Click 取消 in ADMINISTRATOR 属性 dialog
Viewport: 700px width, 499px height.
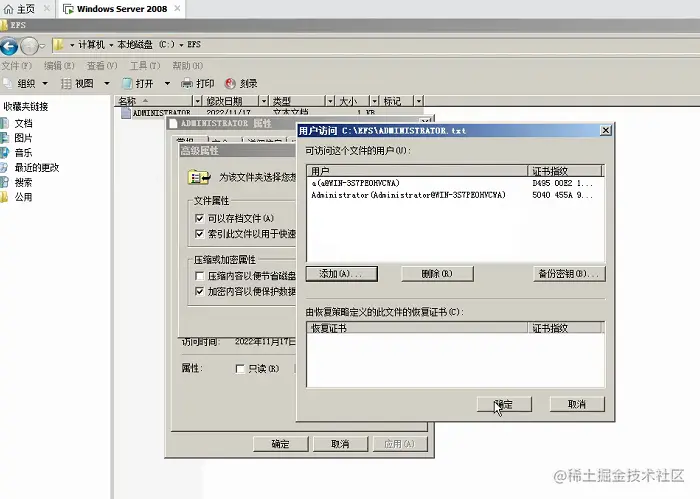click(340, 444)
